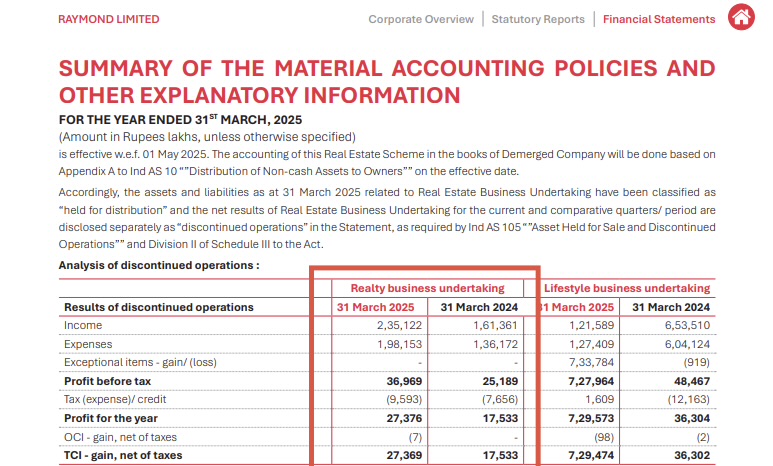Select the Expenses row label
Viewport: 773px width, 466px height.
tap(89, 344)
